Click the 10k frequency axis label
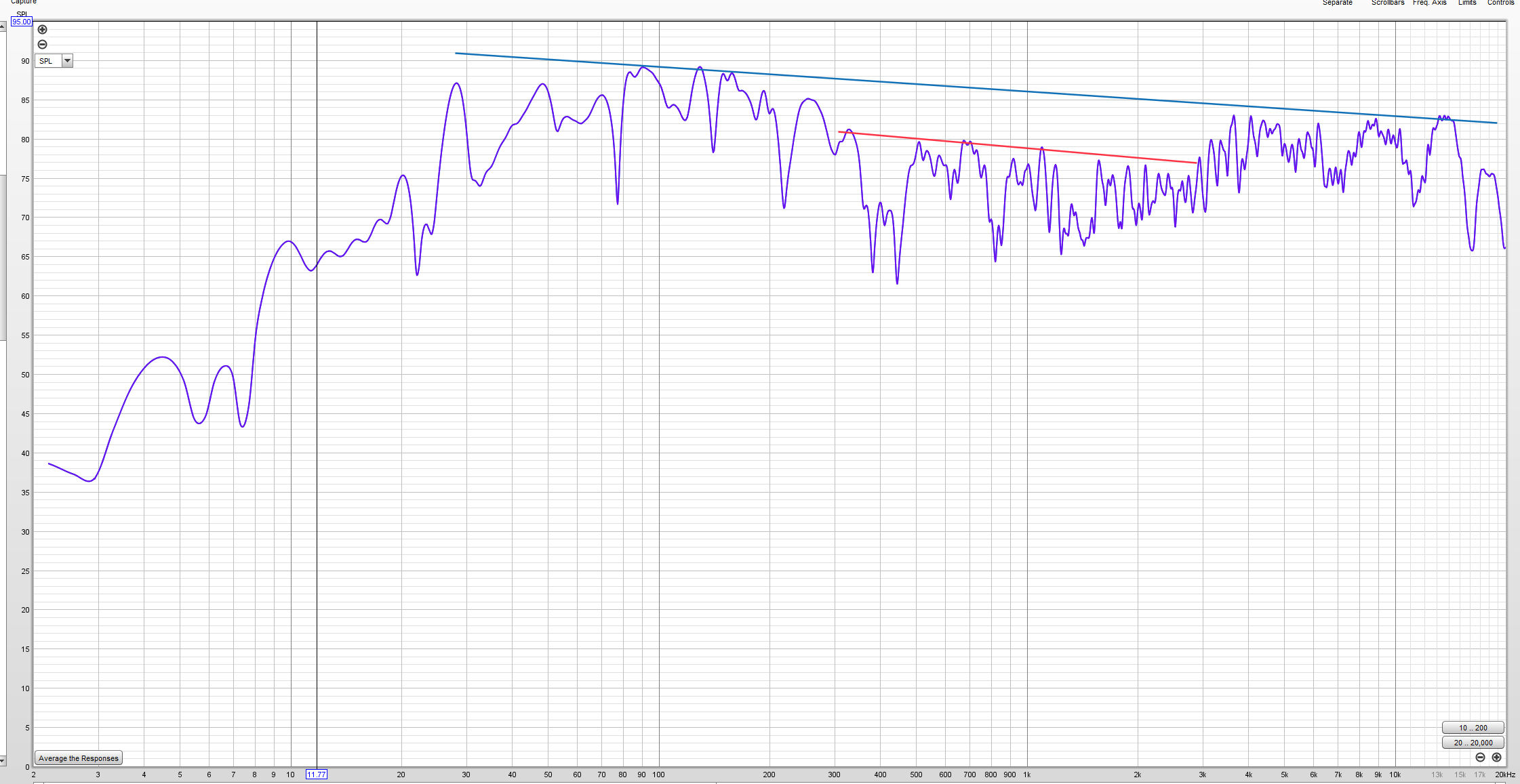The width and height of the screenshot is (1520, 784). [1395, 775]
